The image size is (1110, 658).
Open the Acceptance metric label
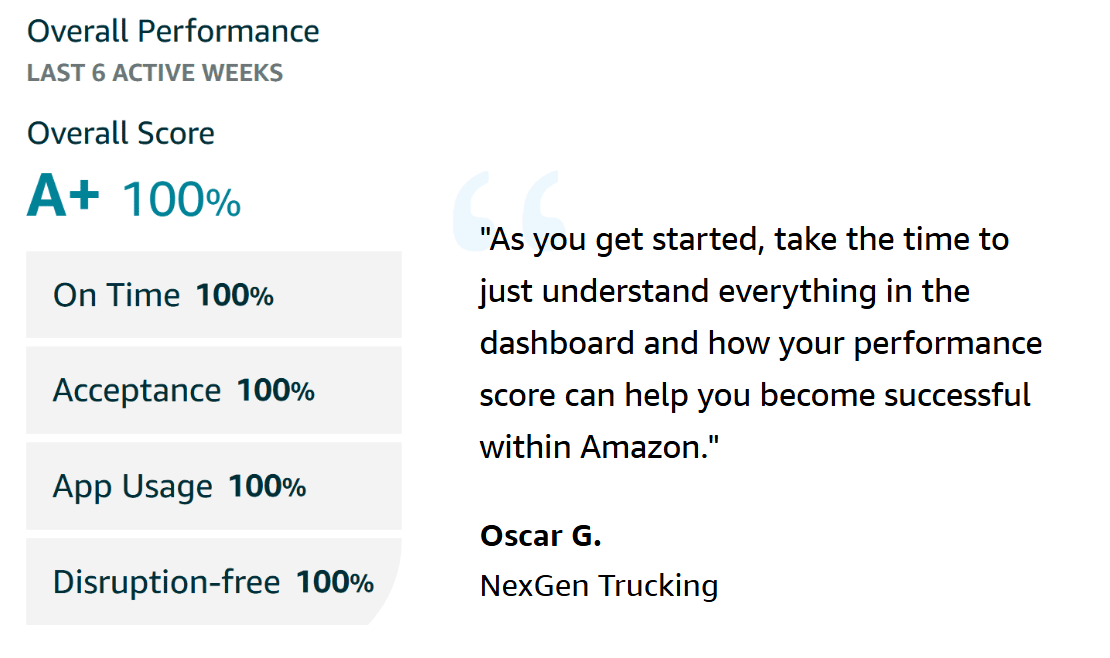(137, 390)
